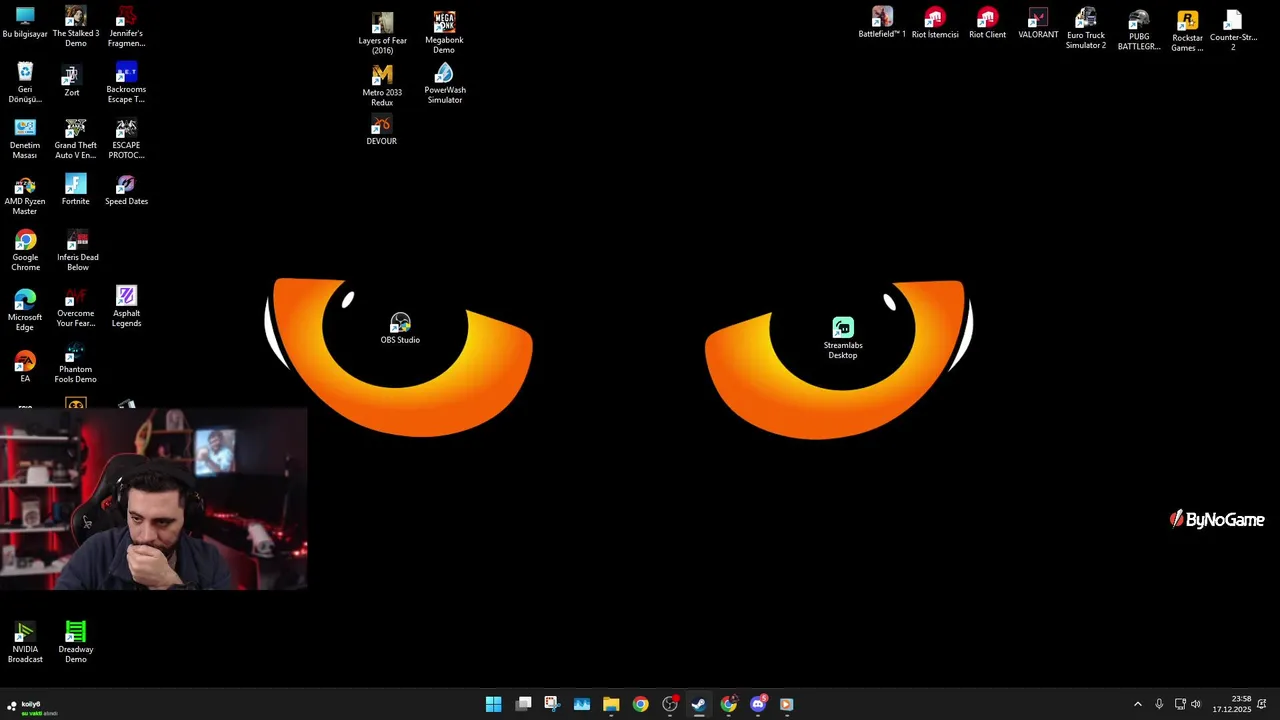This screenshot has width=1280, height=720.
Task: Launch Asphalt Legends shortcut
Action: tap(126, 307)
